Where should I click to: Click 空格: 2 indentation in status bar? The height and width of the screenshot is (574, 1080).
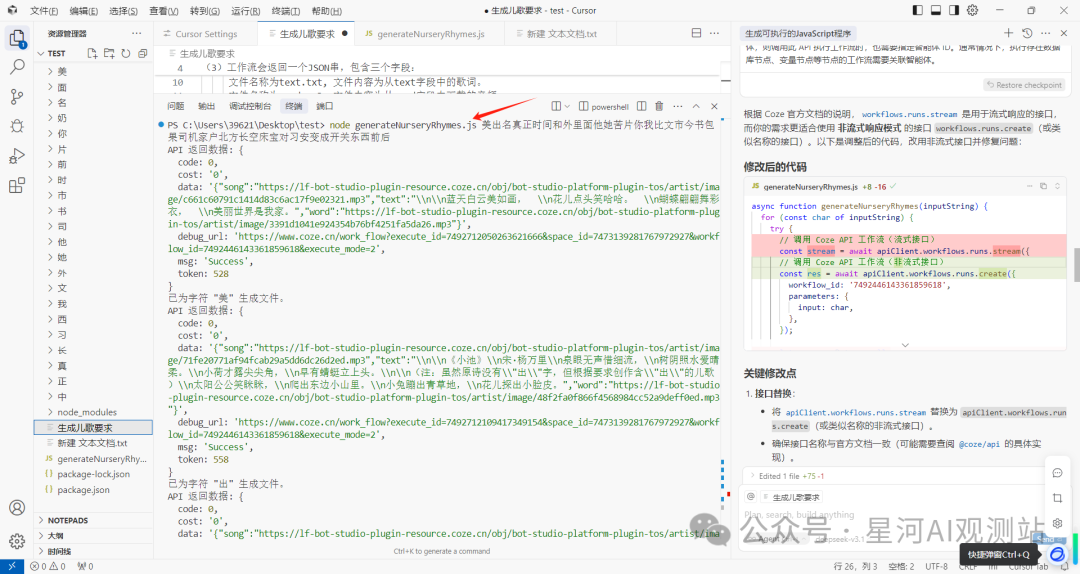click(902, 566)
